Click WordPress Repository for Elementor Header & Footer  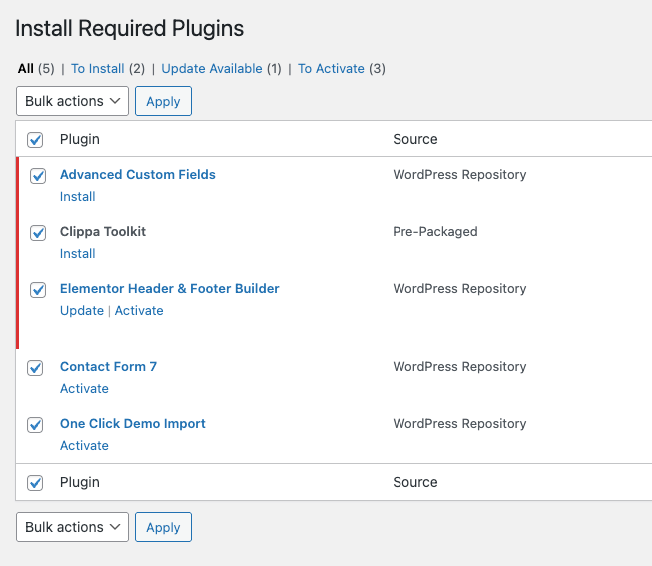(460, 288)
